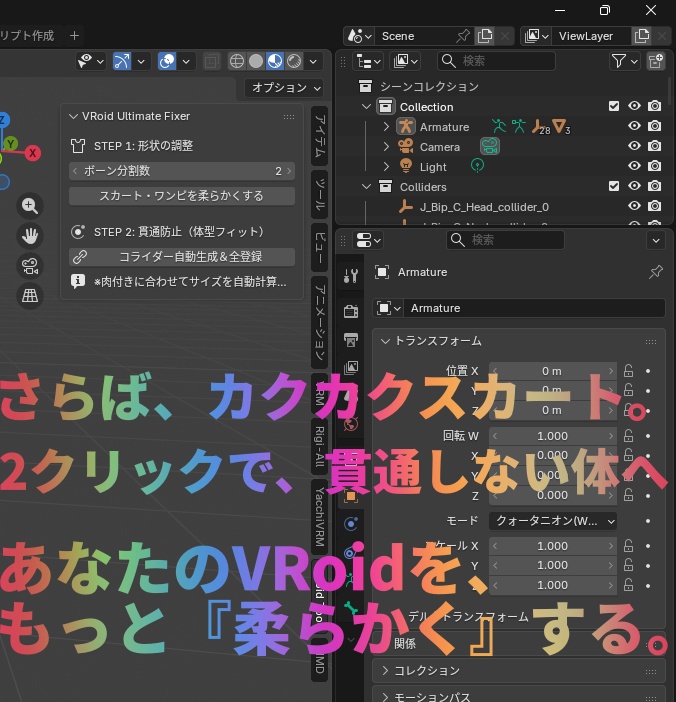Open the オプション dropdown
The width and height of the screenshot is (676, 702).
click(x=286, y=87)
